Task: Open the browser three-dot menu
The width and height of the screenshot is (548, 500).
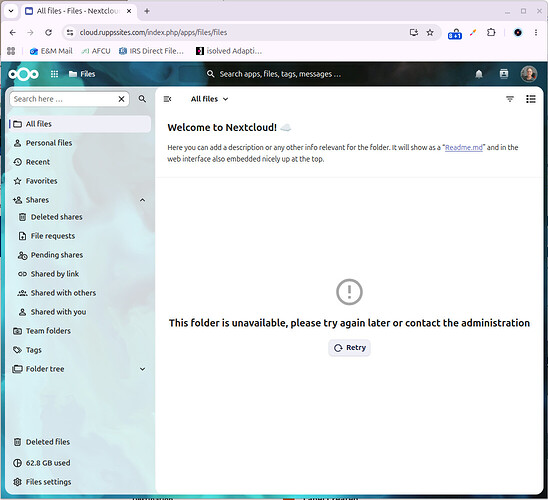Action: [536, 32]
